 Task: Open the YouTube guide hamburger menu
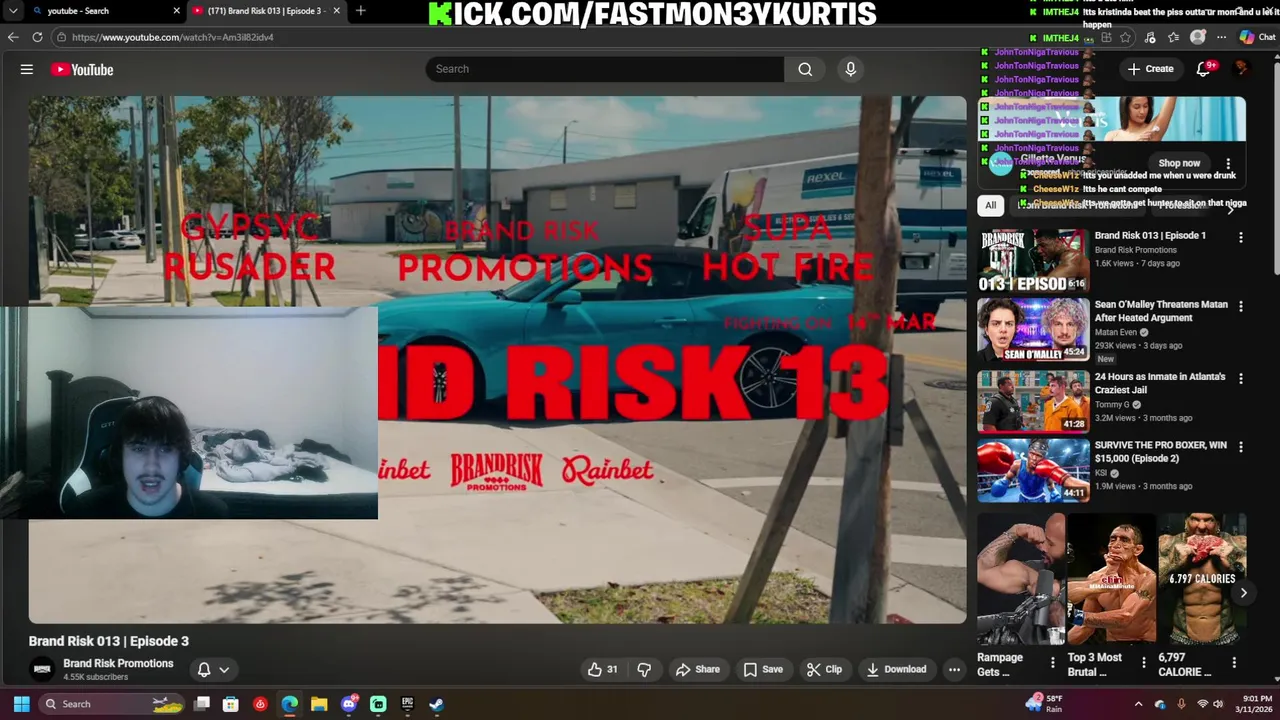pyautogui.click(x=27, y=69)
